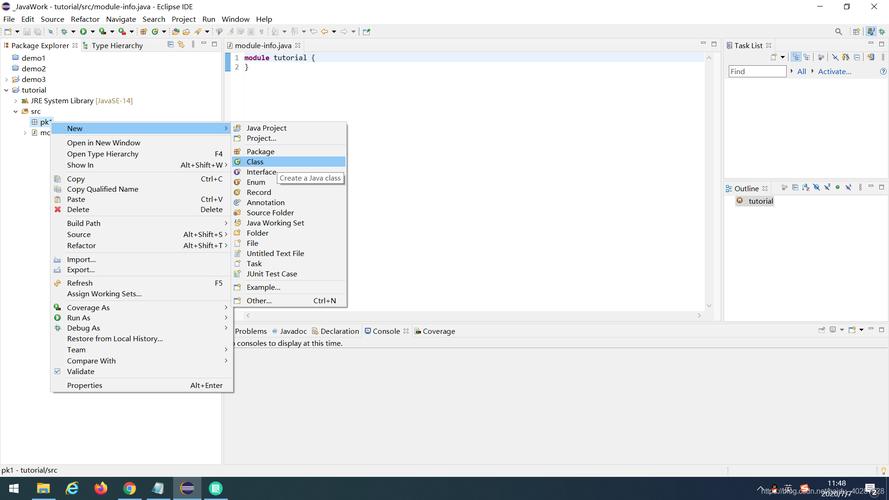Click the External Tools toolbar icon

[121, 32]
